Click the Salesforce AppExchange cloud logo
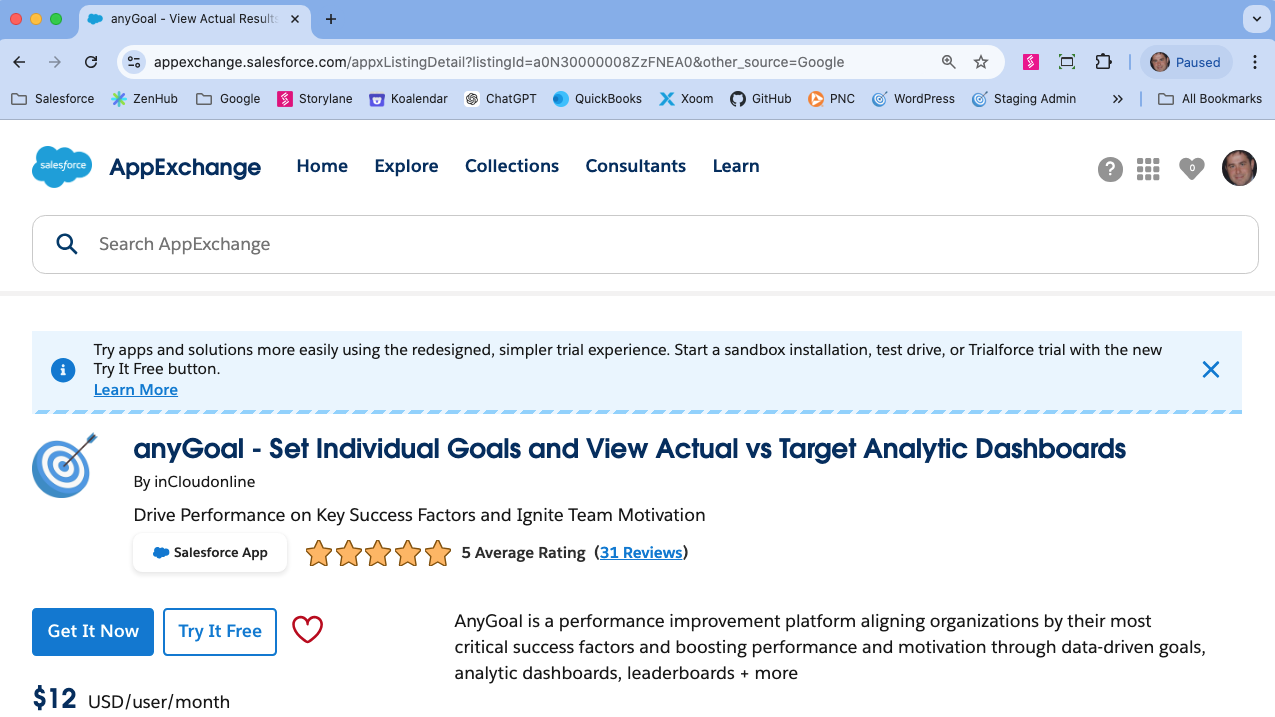 [62, 167]
